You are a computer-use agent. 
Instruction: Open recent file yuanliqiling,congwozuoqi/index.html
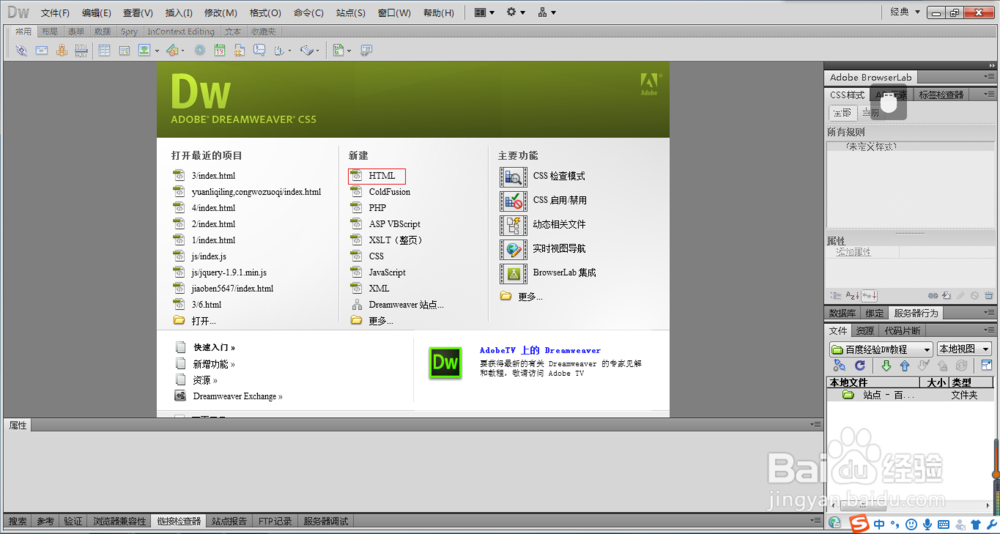256,191
